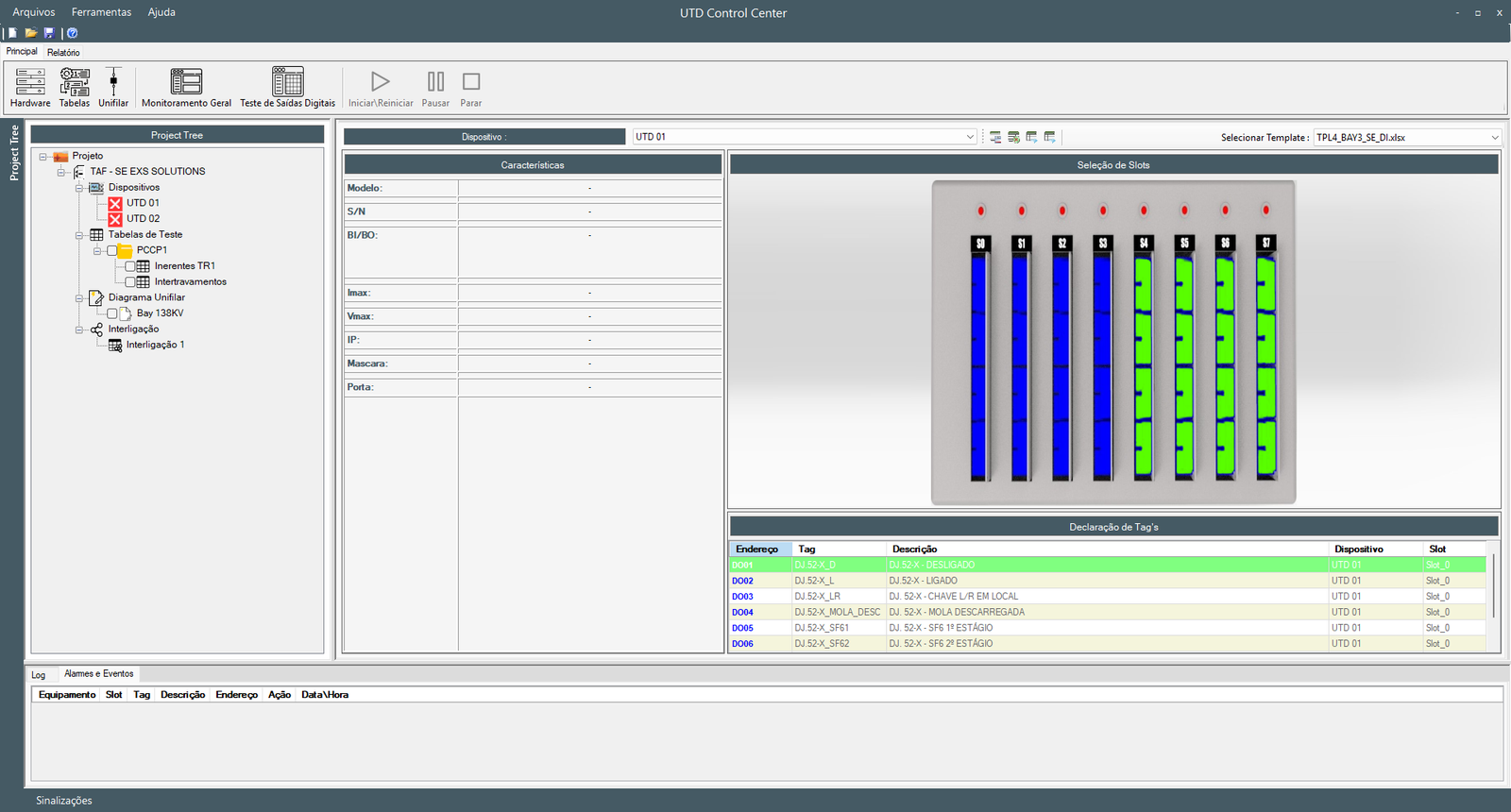Collapse the Projeto root node
The width and height of the screenshot is (1511, 812).
click(42, 156)
